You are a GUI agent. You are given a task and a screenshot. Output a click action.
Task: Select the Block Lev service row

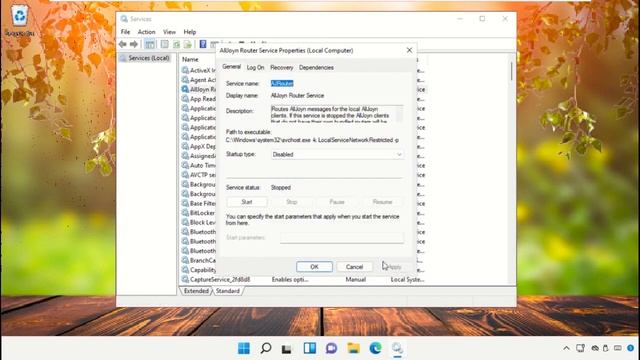click(199, 222)
